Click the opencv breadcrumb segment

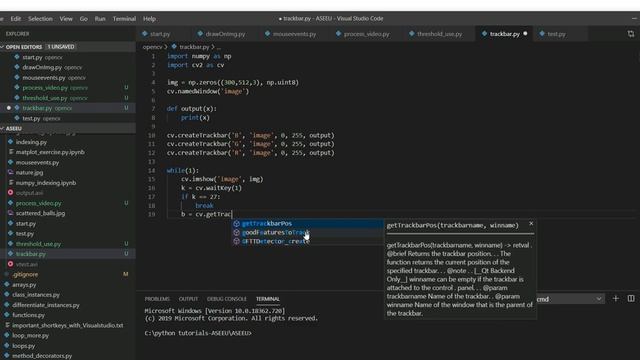(152, 47)
